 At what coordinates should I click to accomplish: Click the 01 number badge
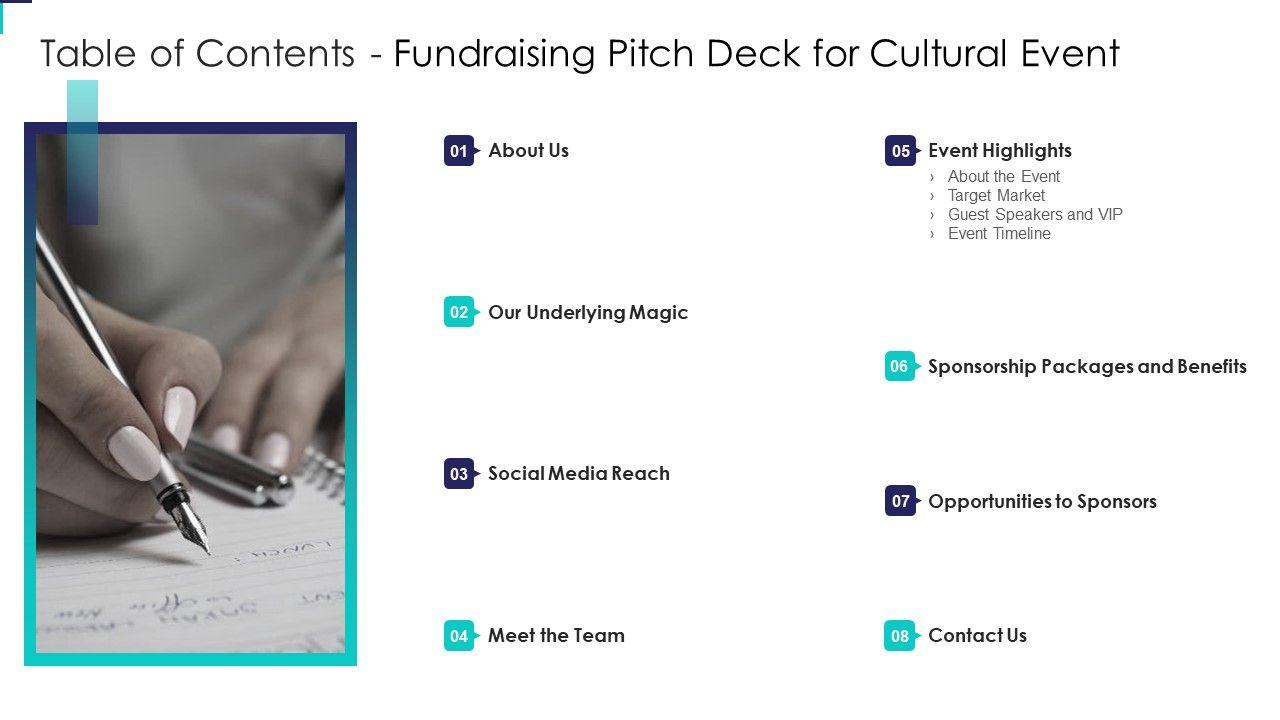click(x=459, y=151)
